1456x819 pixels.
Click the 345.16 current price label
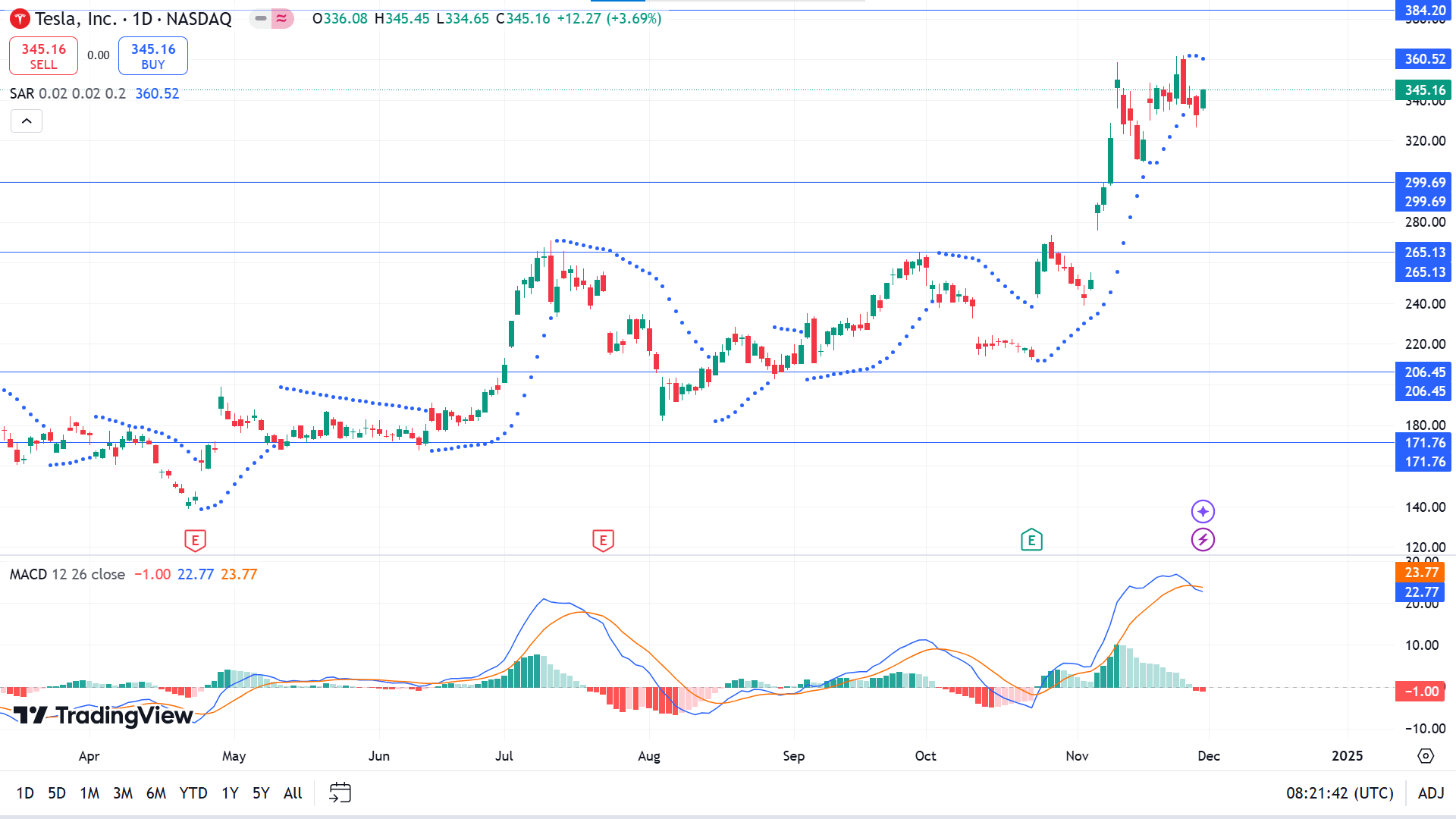(x=1423, y=90)
